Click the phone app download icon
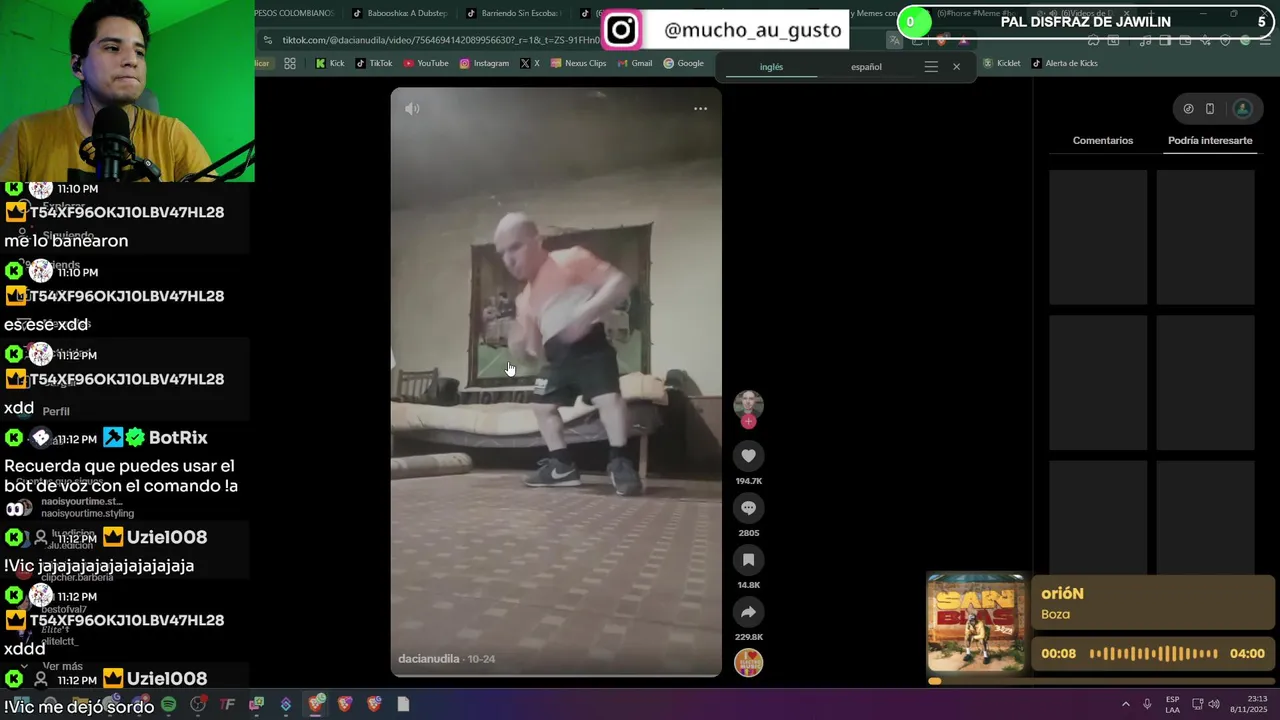The image size is (1280, 720). pyautogui.click(x=1210, y=109)
